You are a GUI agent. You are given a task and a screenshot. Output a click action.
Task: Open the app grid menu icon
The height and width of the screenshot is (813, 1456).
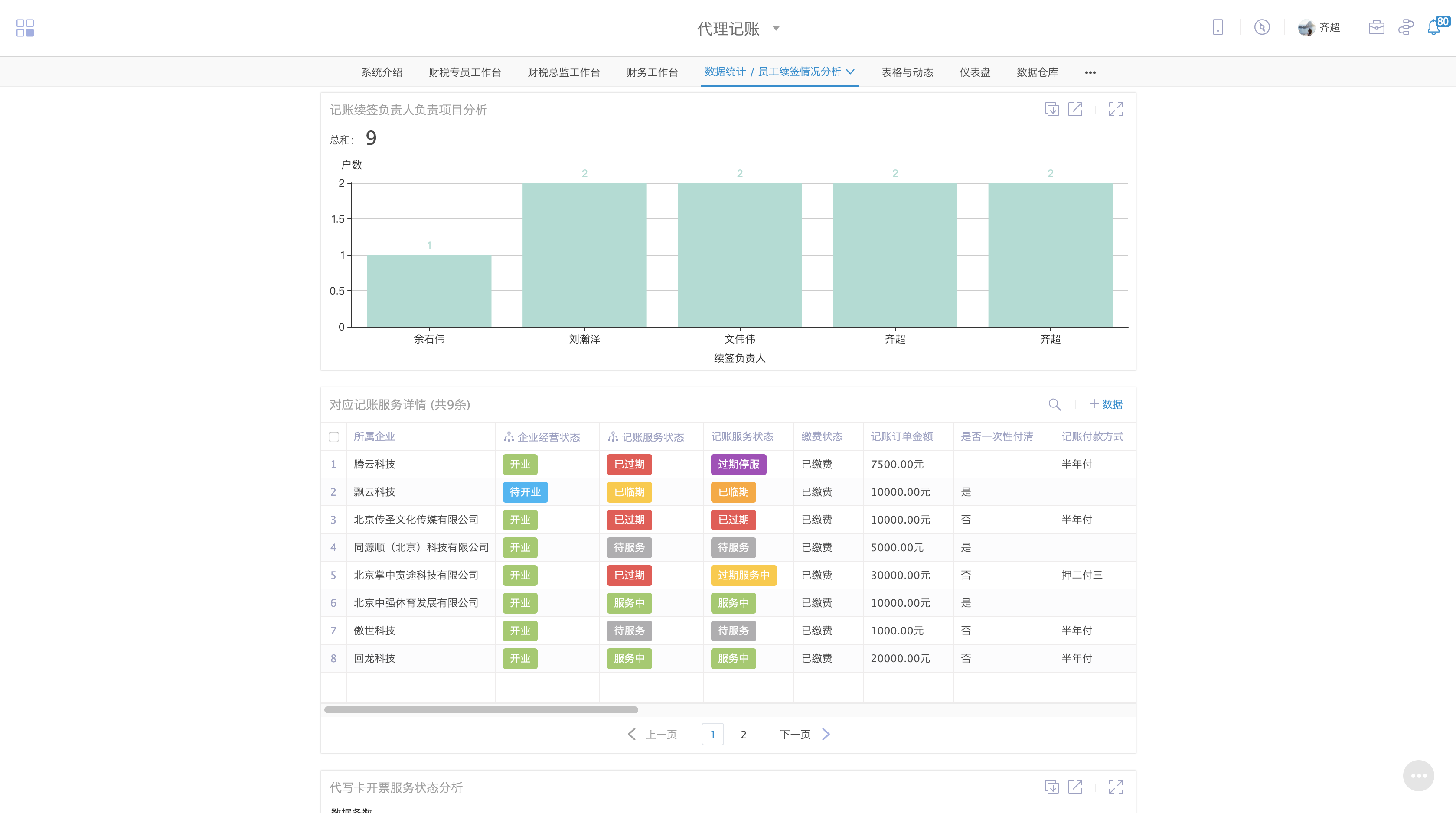tap(25, 28)
